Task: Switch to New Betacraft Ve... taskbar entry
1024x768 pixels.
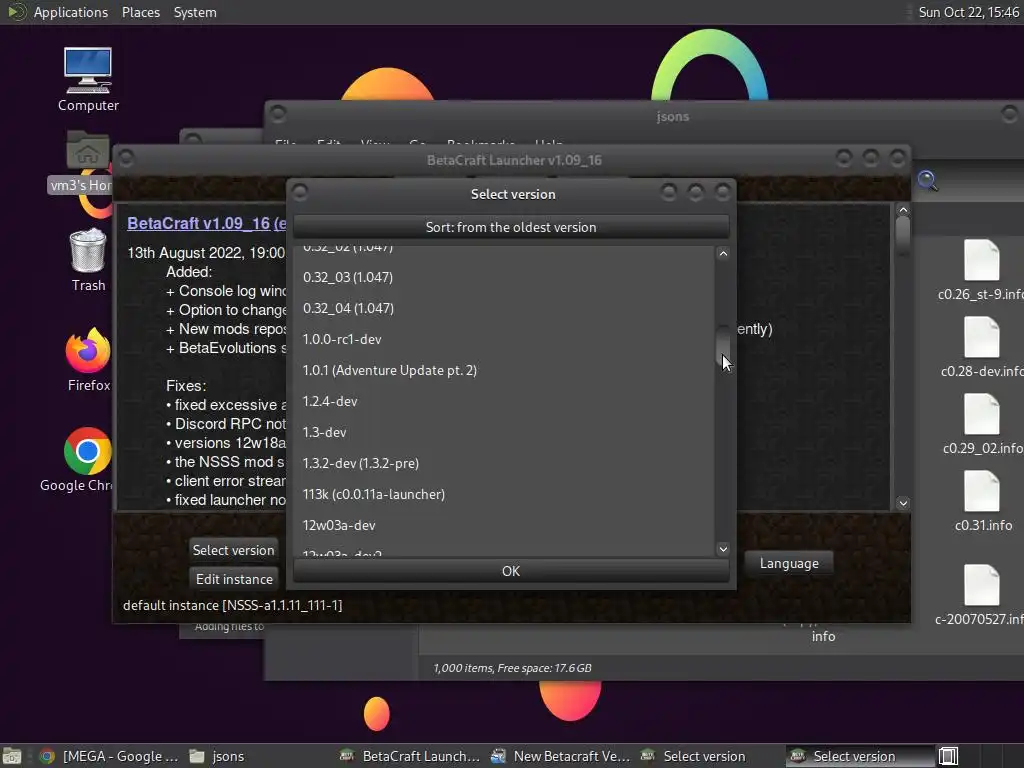Action: point(561,756)
